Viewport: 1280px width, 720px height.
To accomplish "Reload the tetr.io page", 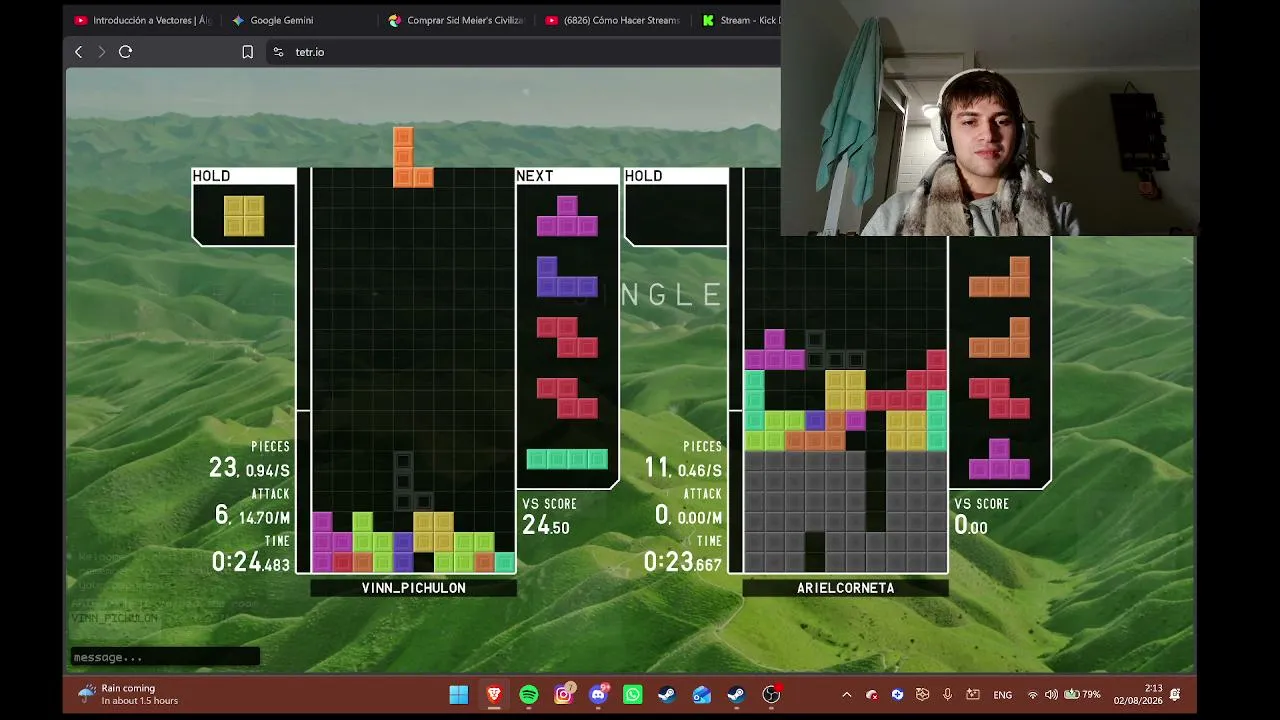I will (125, 52).
